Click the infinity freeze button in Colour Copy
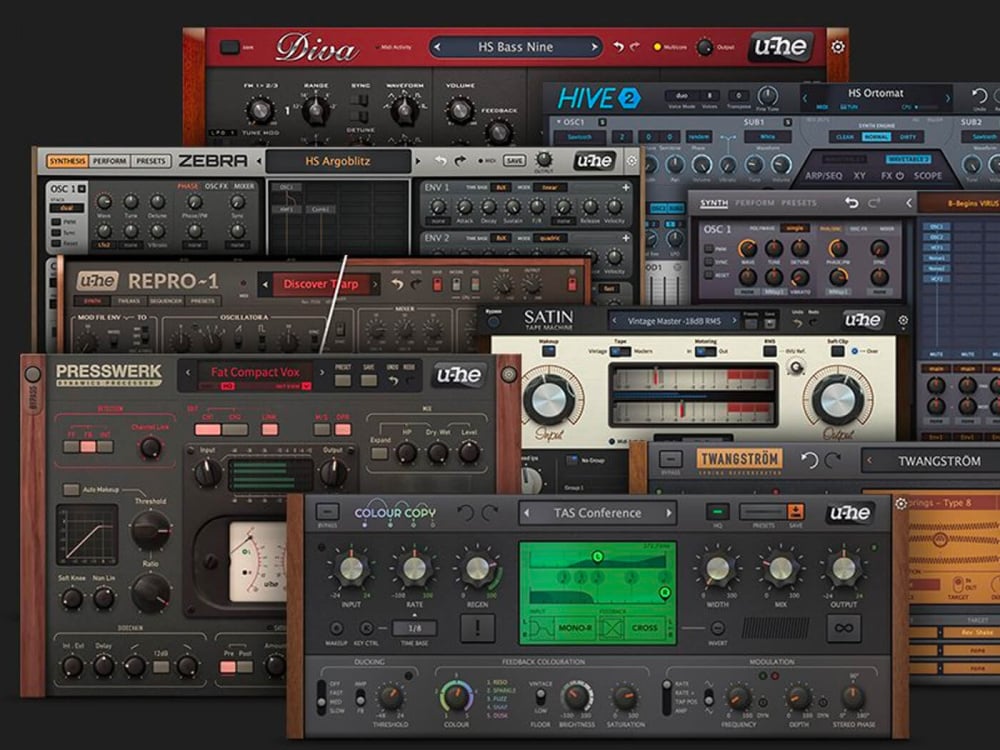Viewport: 1000px width, 750px height. pyautogui.click(x=844, y=628)
